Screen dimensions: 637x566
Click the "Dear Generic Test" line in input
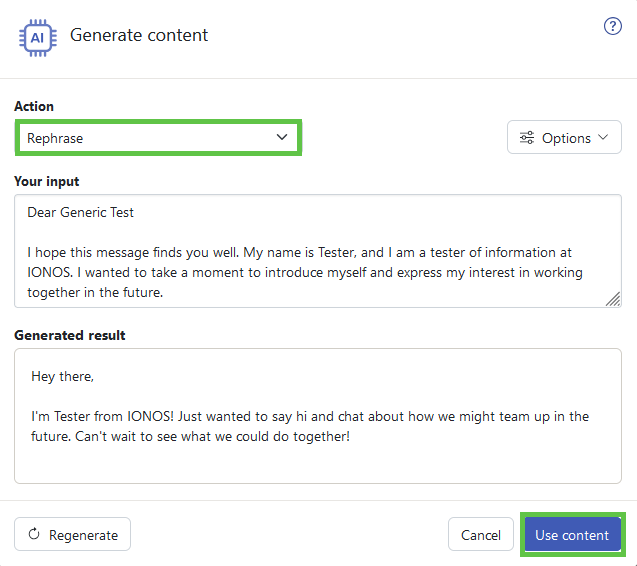(x=80, y=212)
